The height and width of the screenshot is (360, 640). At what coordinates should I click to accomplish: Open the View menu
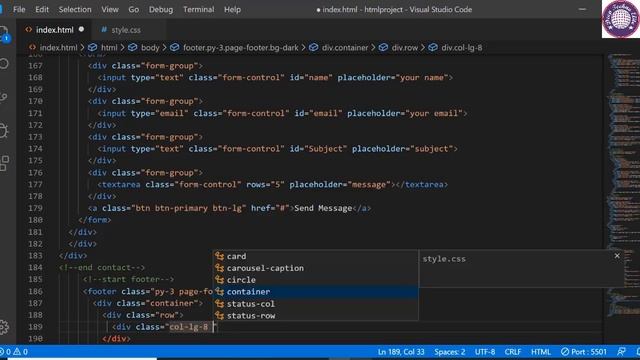110,9
